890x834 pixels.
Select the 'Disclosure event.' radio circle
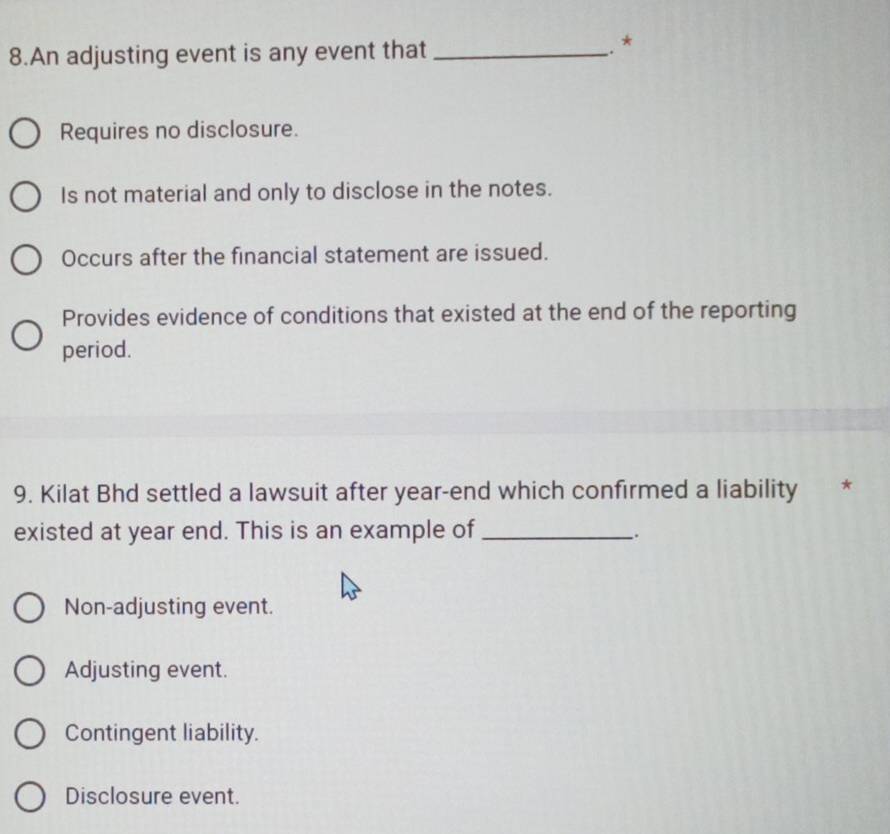(30, 797)
